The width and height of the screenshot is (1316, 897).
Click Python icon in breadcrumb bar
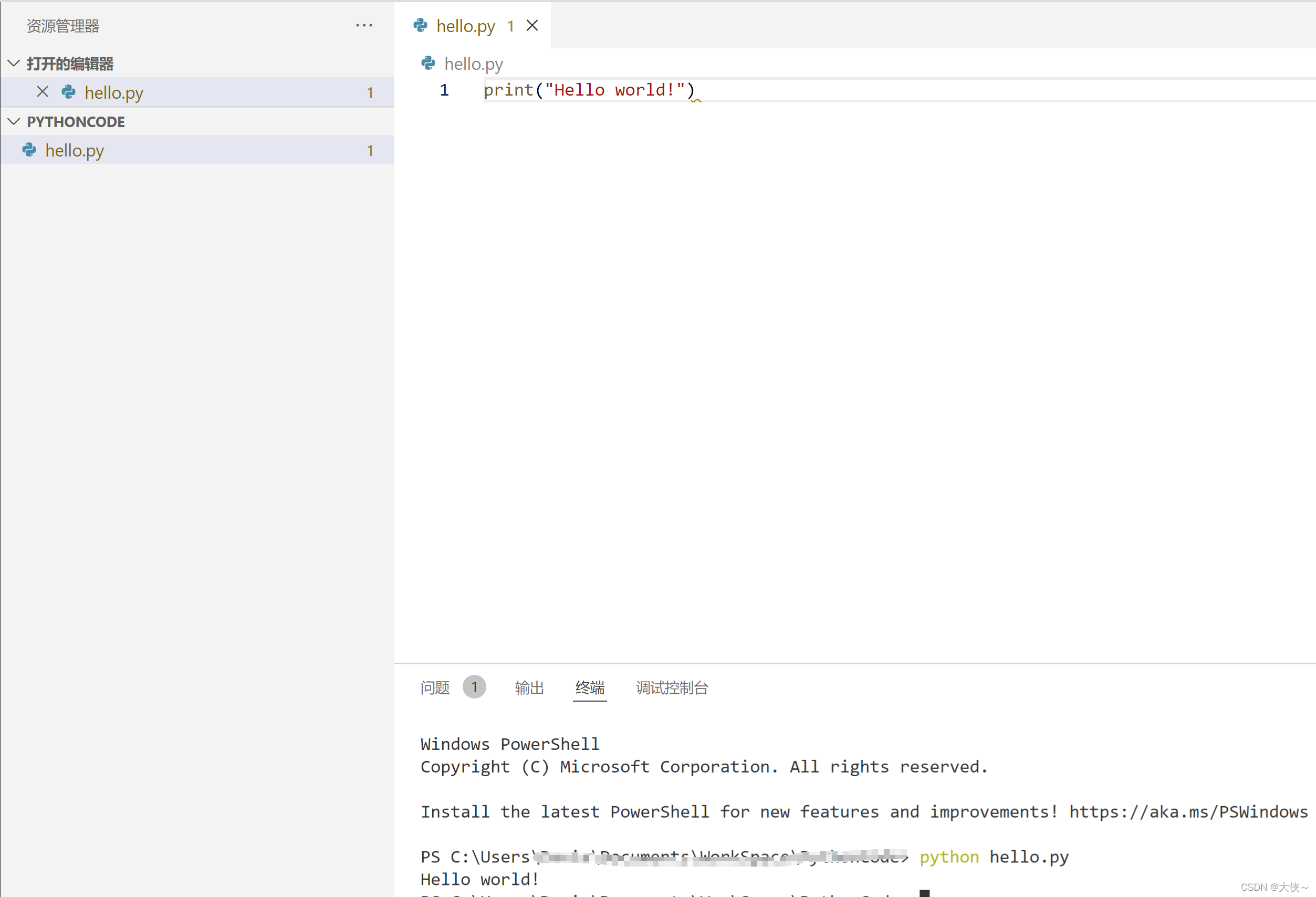pos(428,64)
